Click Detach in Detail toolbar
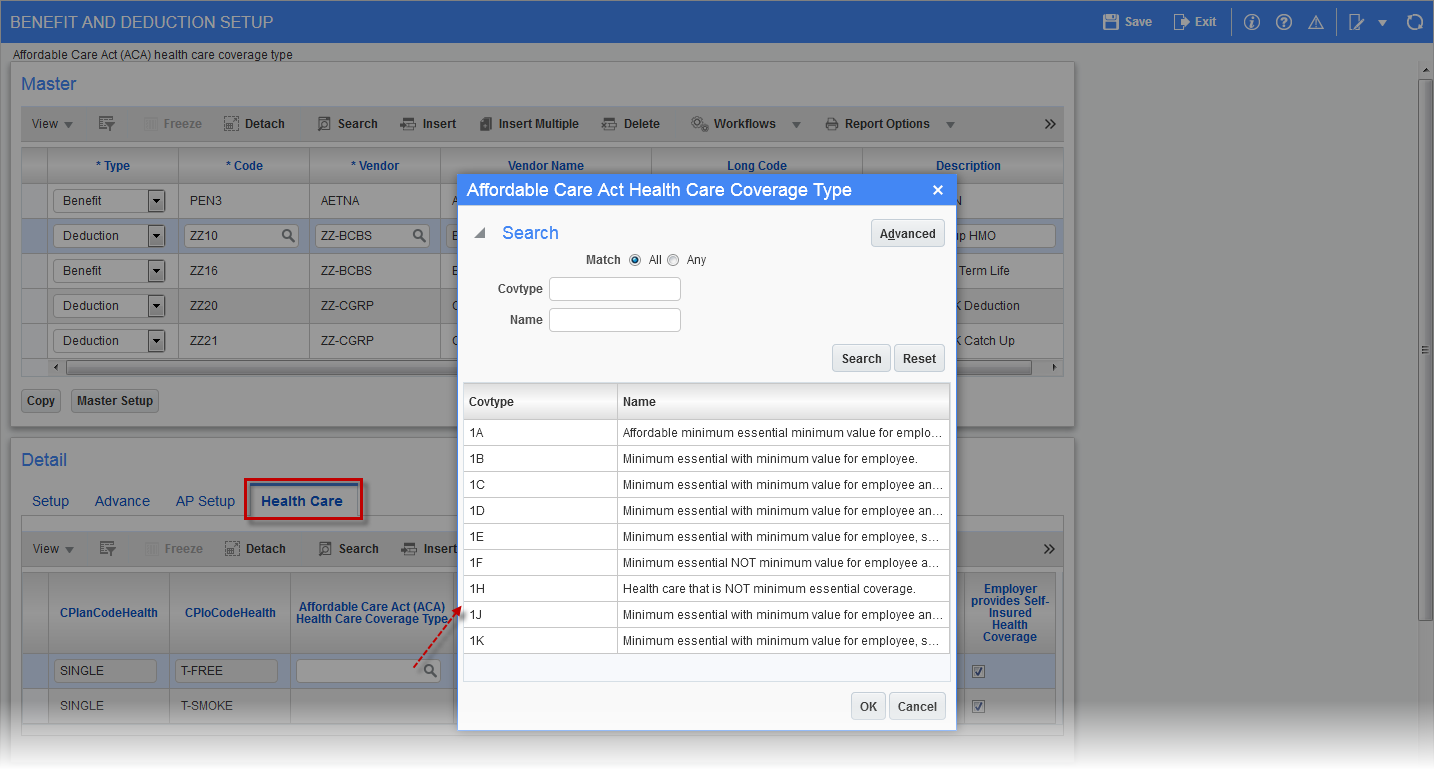Screen dimensions: 1434x770 click(255, 549)
